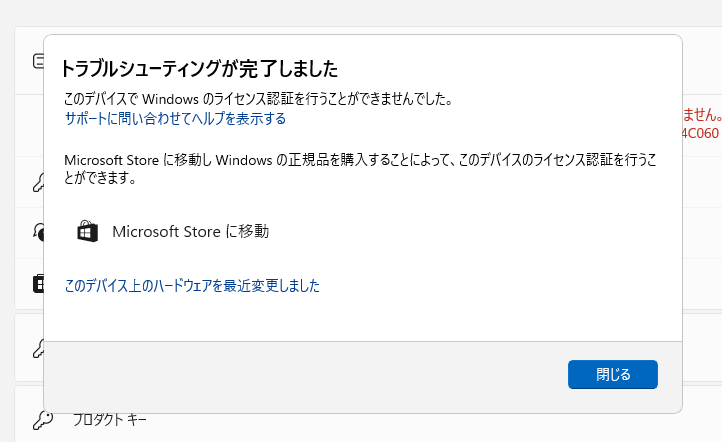Click the red error text ending in "ません。"
This screenshot has width=722, height=442.
pyautogui.click(x=701, y=114)
